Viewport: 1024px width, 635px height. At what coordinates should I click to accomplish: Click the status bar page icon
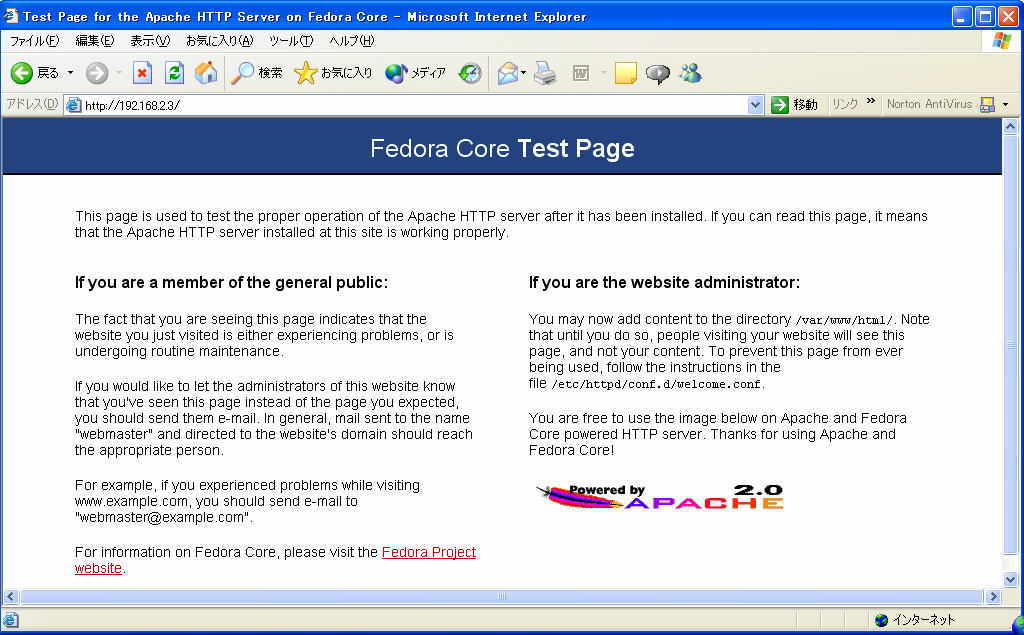[x=10, y=620]
